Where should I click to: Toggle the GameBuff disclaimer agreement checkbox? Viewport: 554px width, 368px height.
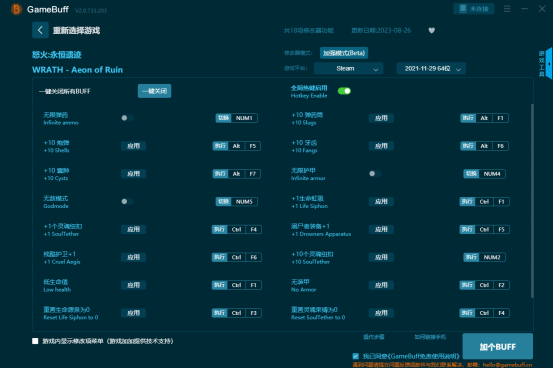[355, 356]
